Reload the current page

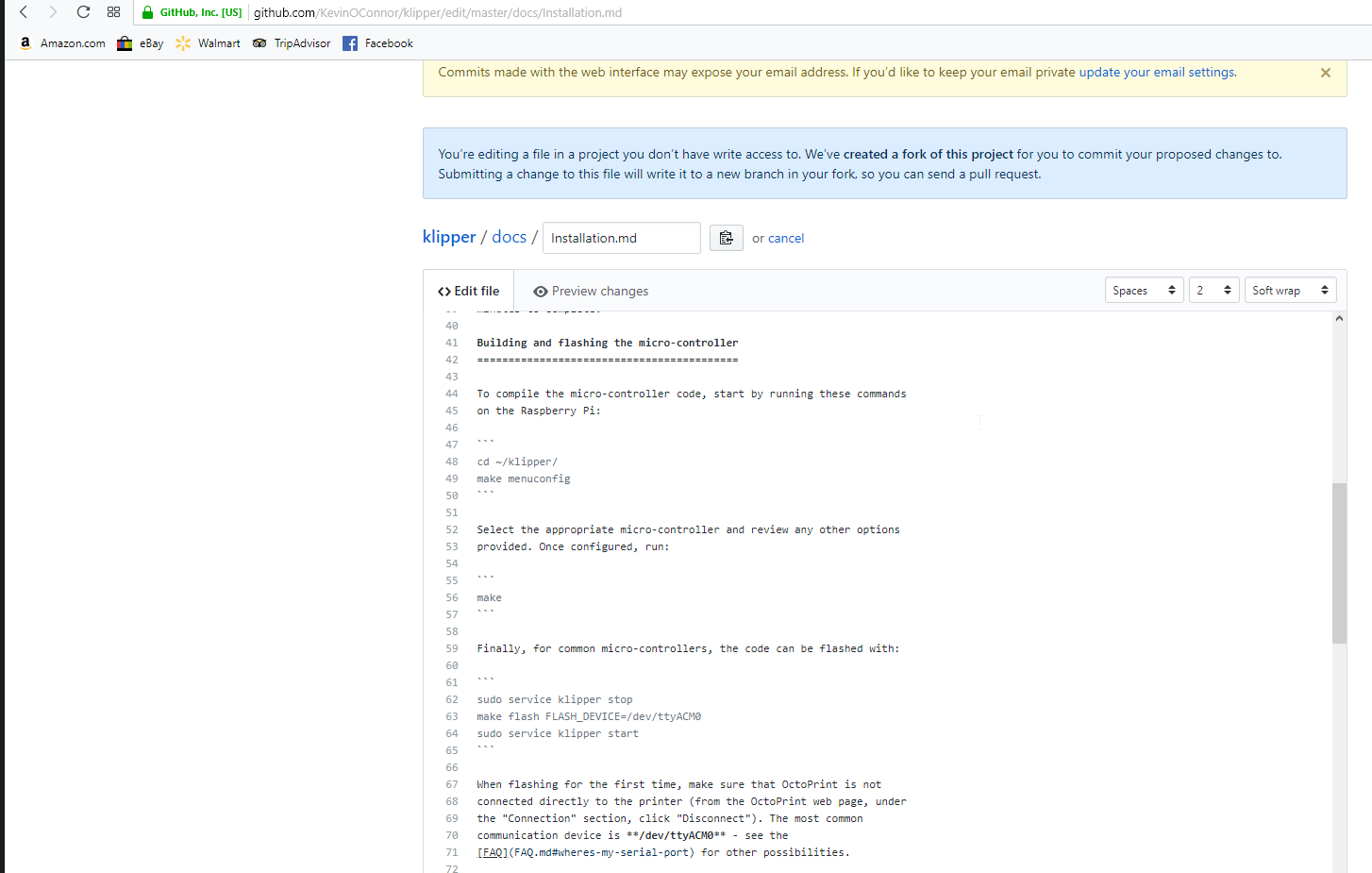(83, 12)
